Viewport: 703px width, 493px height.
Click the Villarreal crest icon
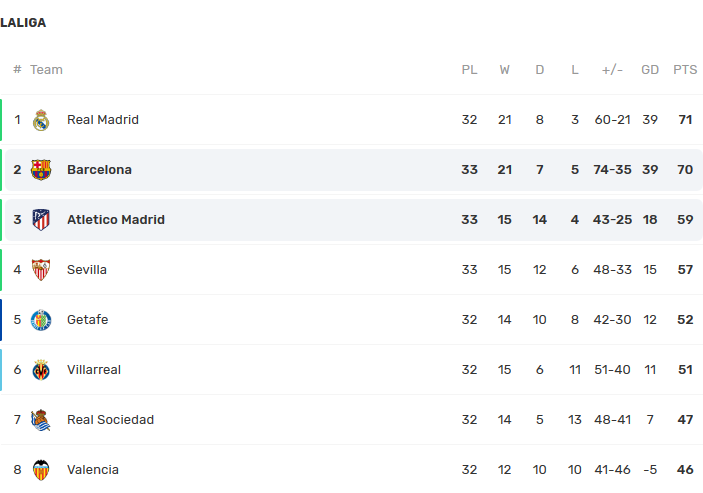41,370
